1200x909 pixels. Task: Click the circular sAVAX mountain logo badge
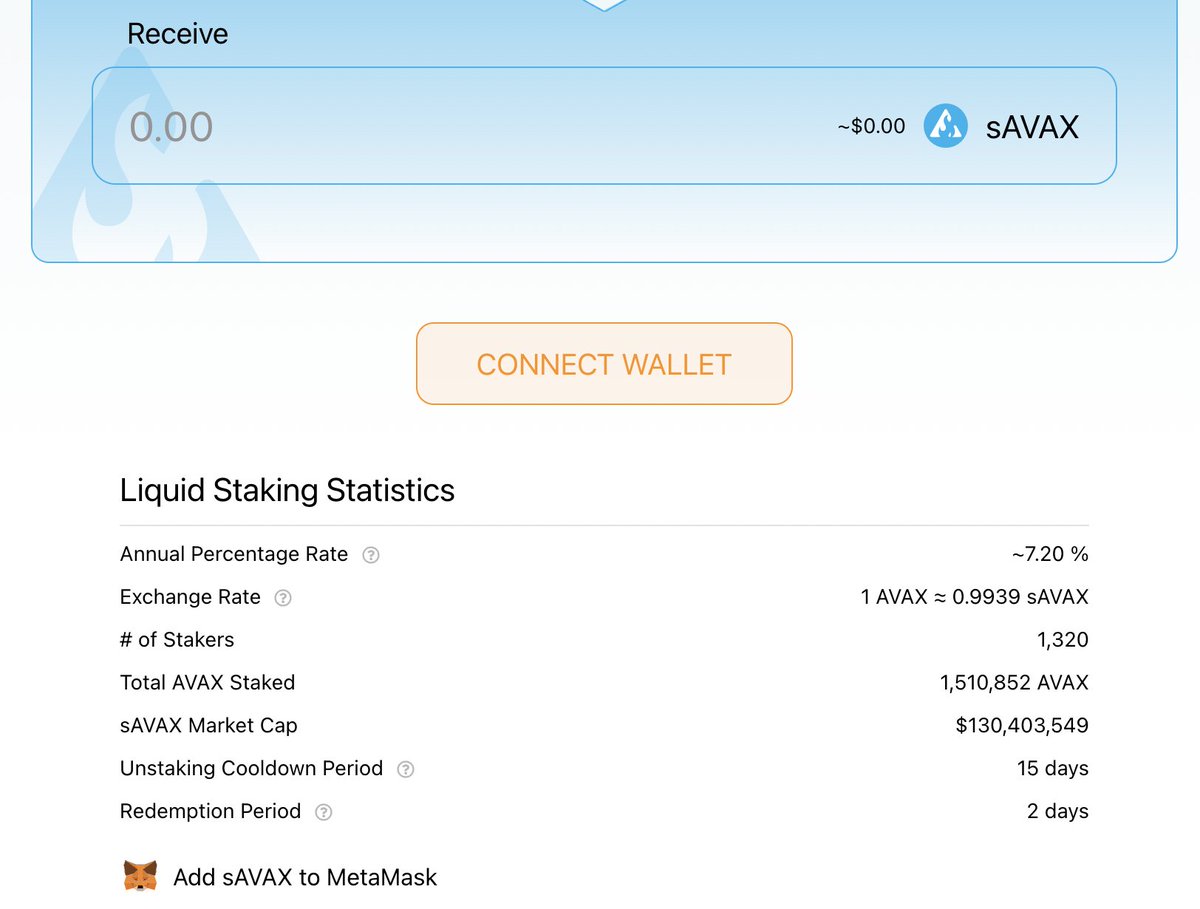(x=944, y=125)
